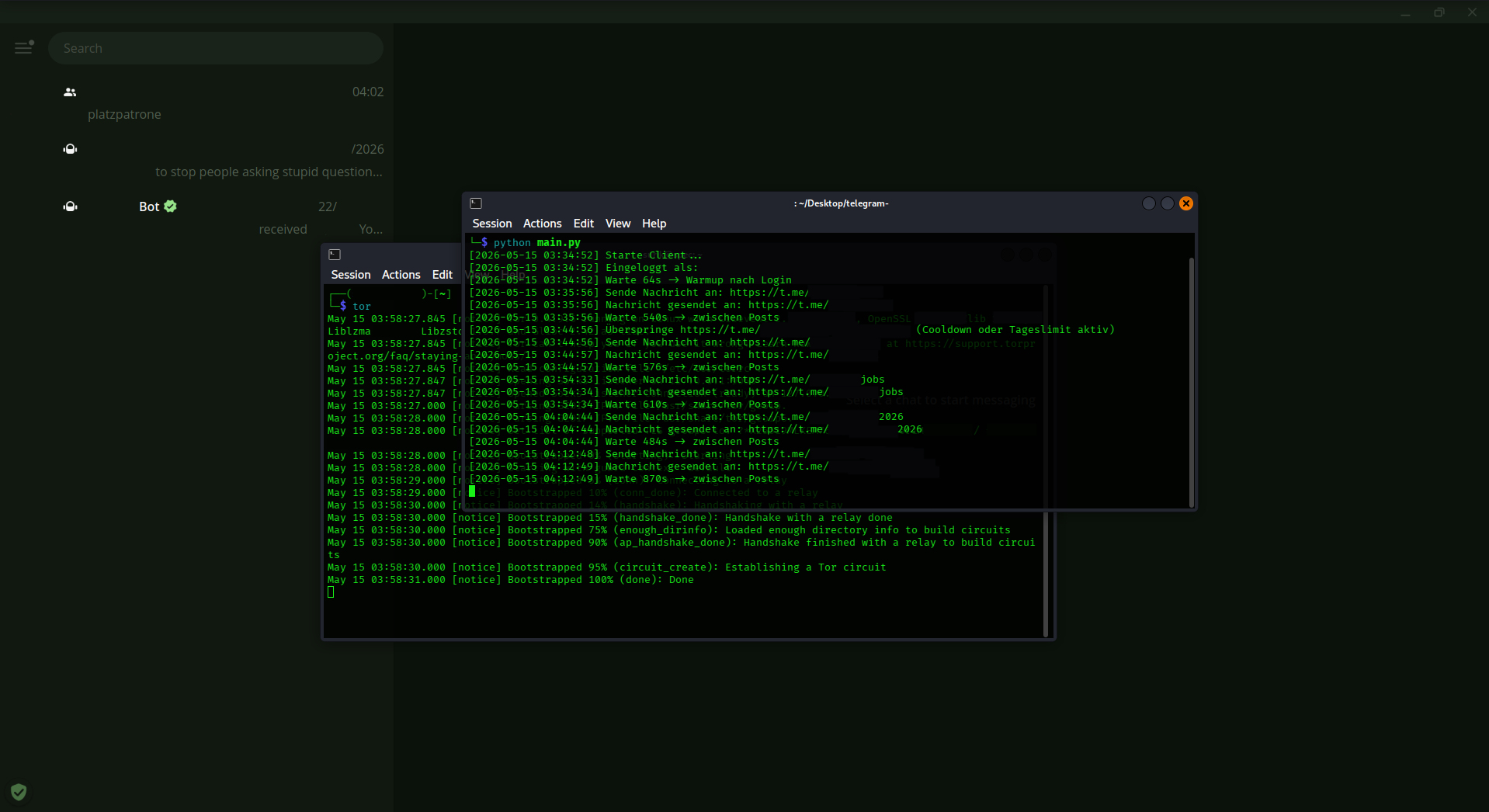The width and height of the screenshot is (1489, 812).
Task: Open the View menu in front terminal
Action: [618, 224]
